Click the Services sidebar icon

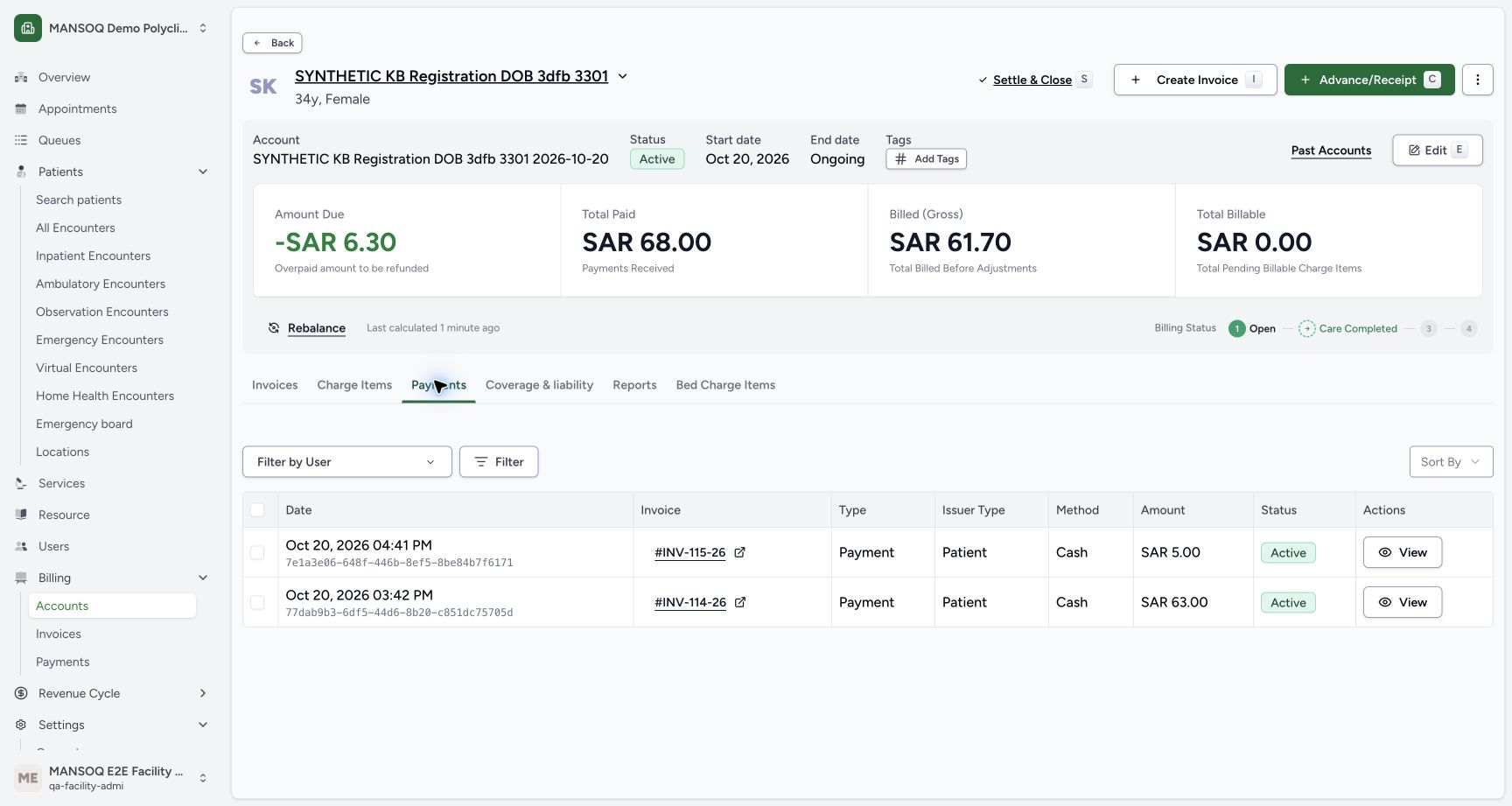click(x=21, y=483)
